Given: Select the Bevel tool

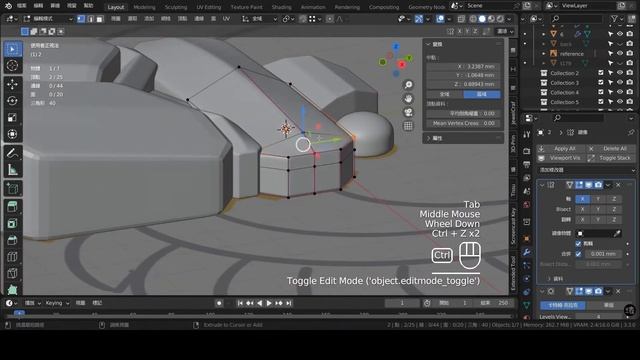Looking at the screenshot, I should 12,240.
